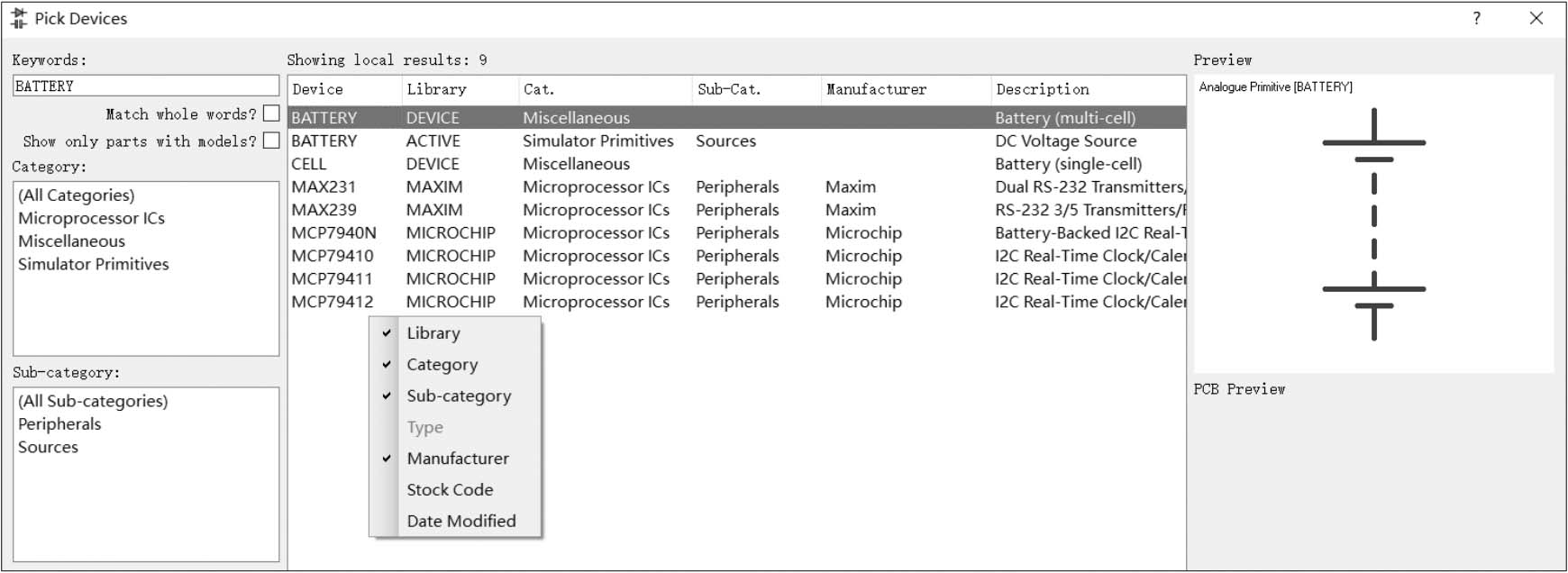This screenshot has height=573, width=1568.
Task: Uncheck Sub-category in the column menu
Action: coord(458,396)
